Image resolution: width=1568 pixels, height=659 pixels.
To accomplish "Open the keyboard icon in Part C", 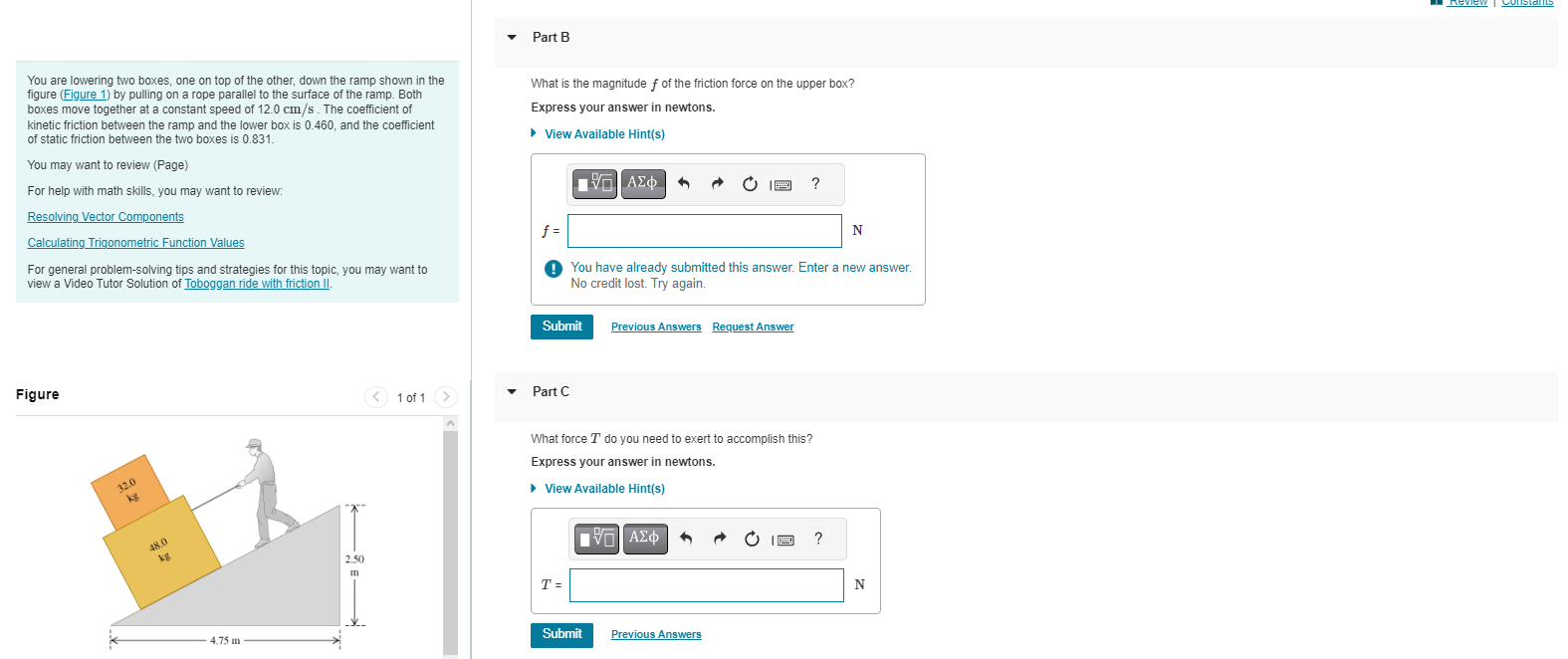I will pyautogui.click(x=786, y=539).
